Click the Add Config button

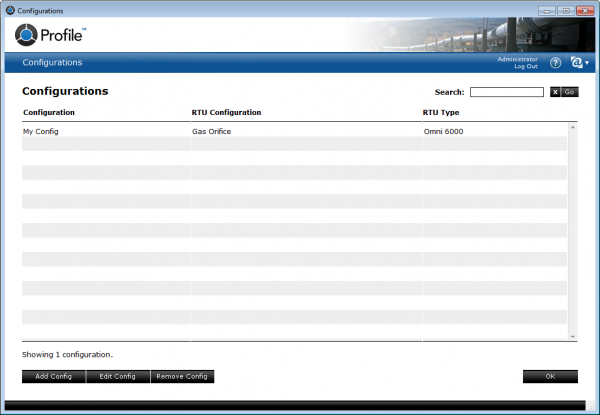point(54,376)
